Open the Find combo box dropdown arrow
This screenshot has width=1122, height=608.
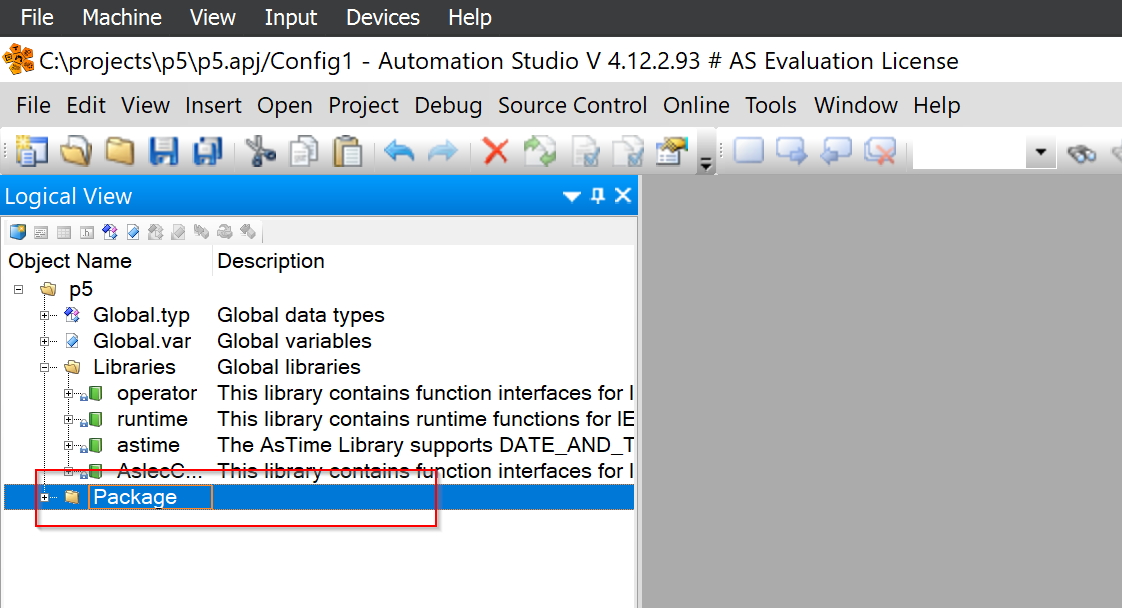pos(1041,152)
